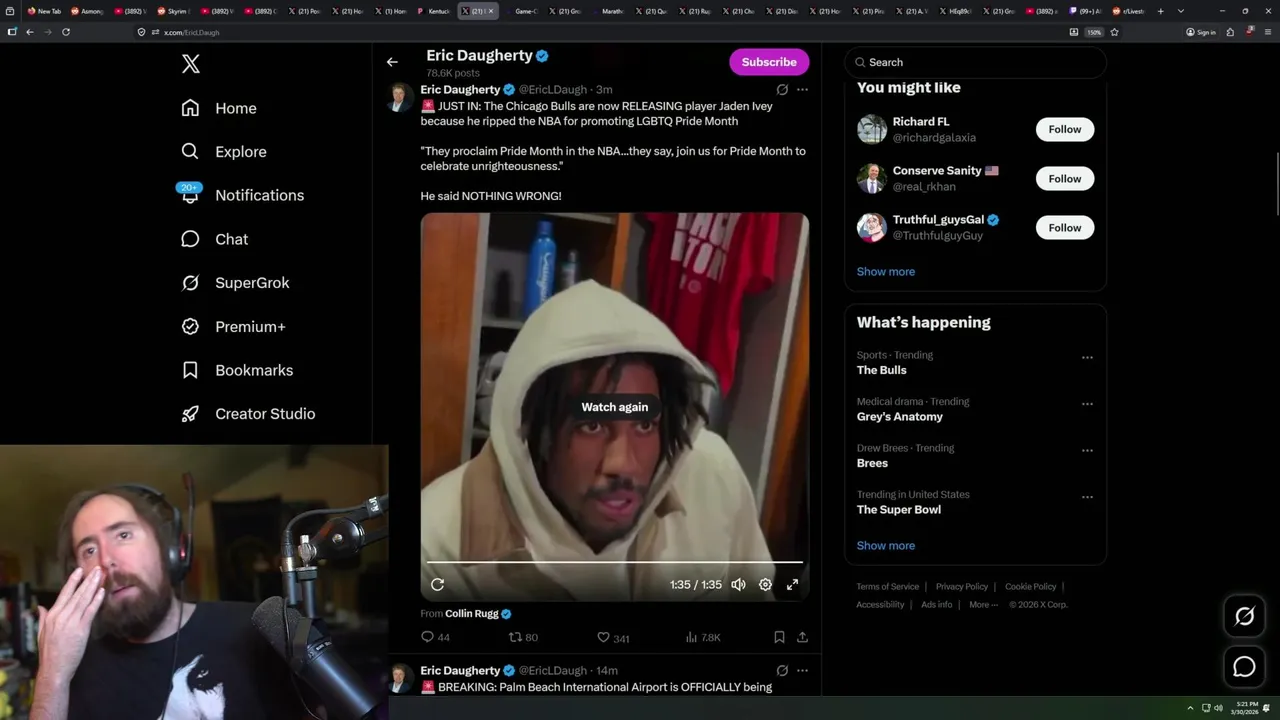Share the Jaden Ivey post

(x=802, y=637)
